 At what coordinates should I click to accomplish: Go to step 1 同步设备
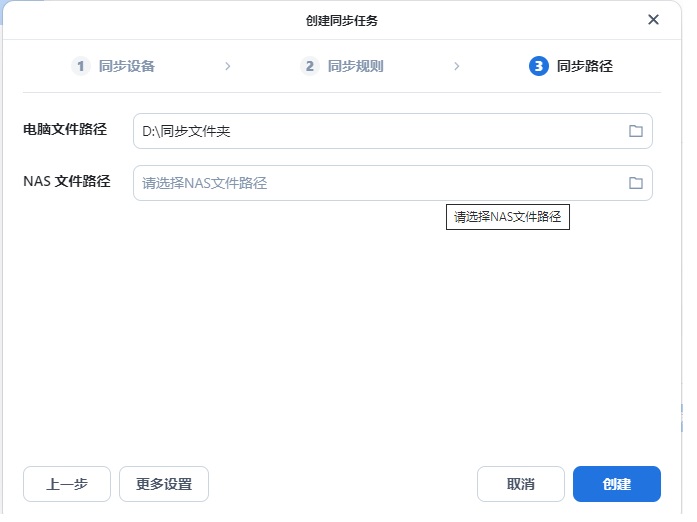pyautogui.click(x=113, y=66)
